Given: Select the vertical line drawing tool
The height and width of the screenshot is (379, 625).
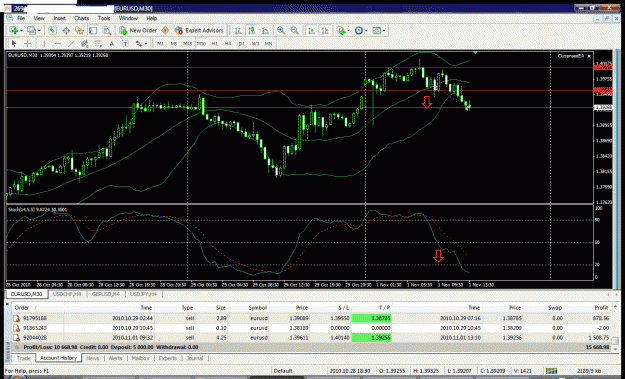Looking at the screenshot, I should coord(44,43).
